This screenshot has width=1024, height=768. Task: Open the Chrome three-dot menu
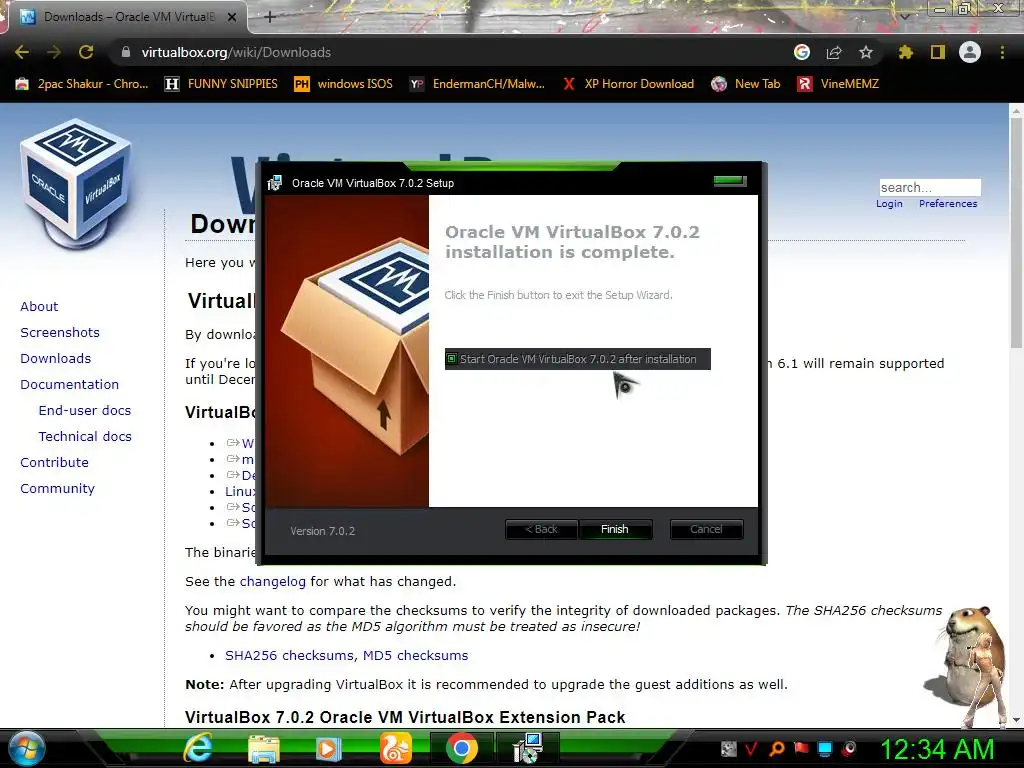[1002, 52]
